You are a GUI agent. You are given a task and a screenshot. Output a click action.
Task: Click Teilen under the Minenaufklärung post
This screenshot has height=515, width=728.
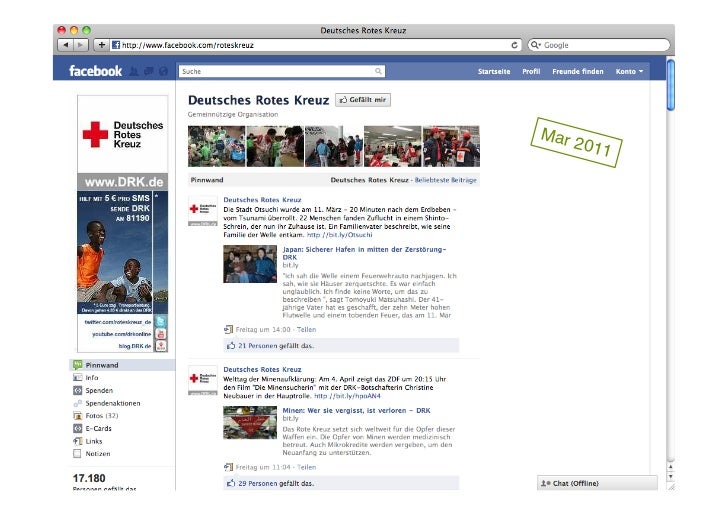306,467
